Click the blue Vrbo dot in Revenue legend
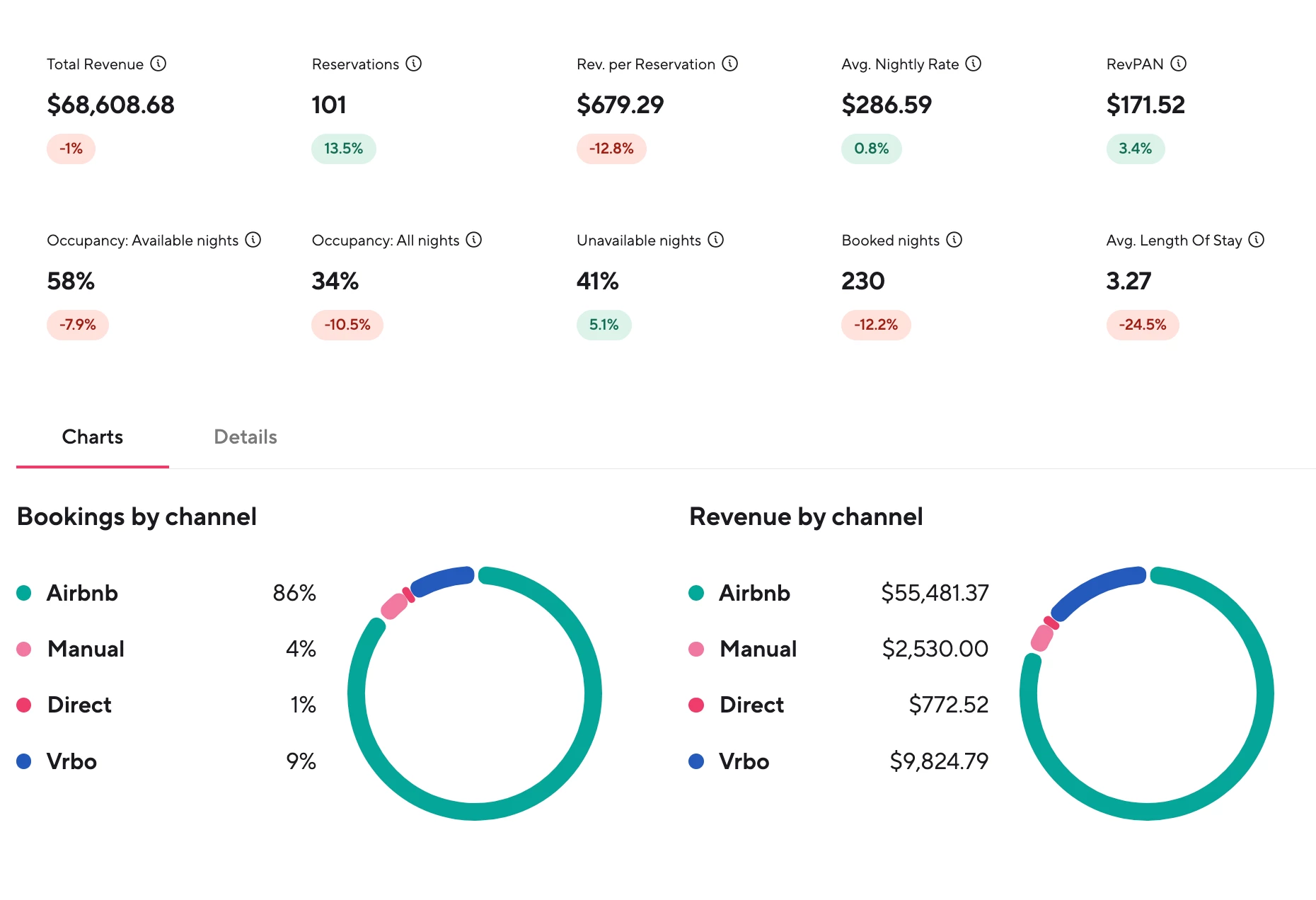 (696, 761)
